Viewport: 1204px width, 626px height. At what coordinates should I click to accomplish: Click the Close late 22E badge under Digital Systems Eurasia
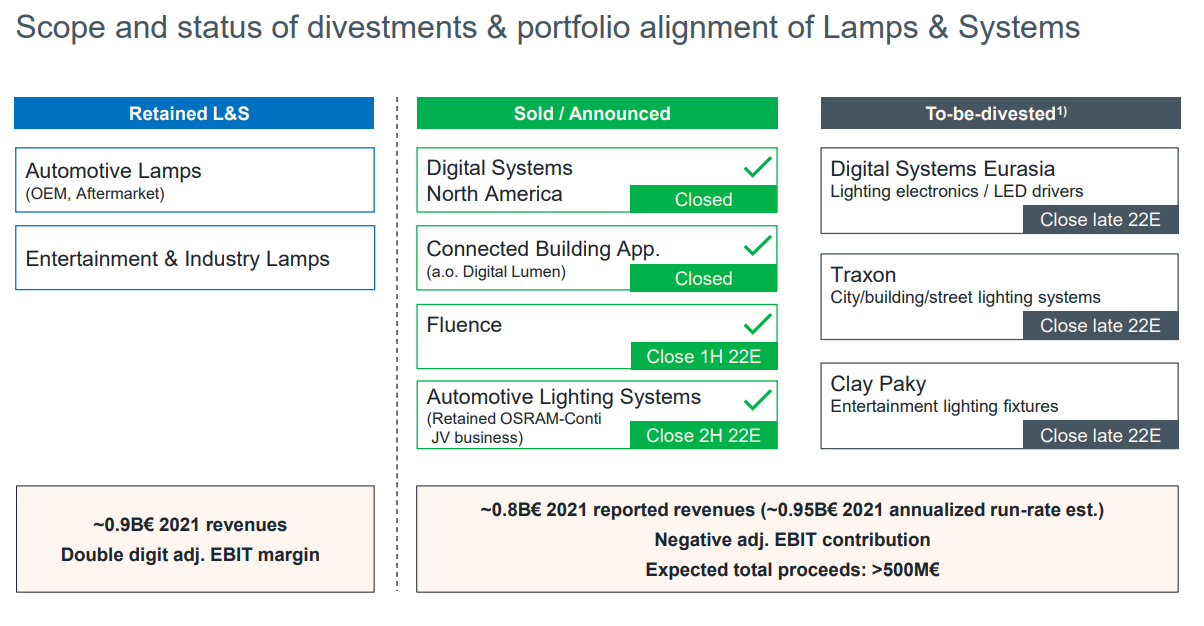click(1100, 219)
